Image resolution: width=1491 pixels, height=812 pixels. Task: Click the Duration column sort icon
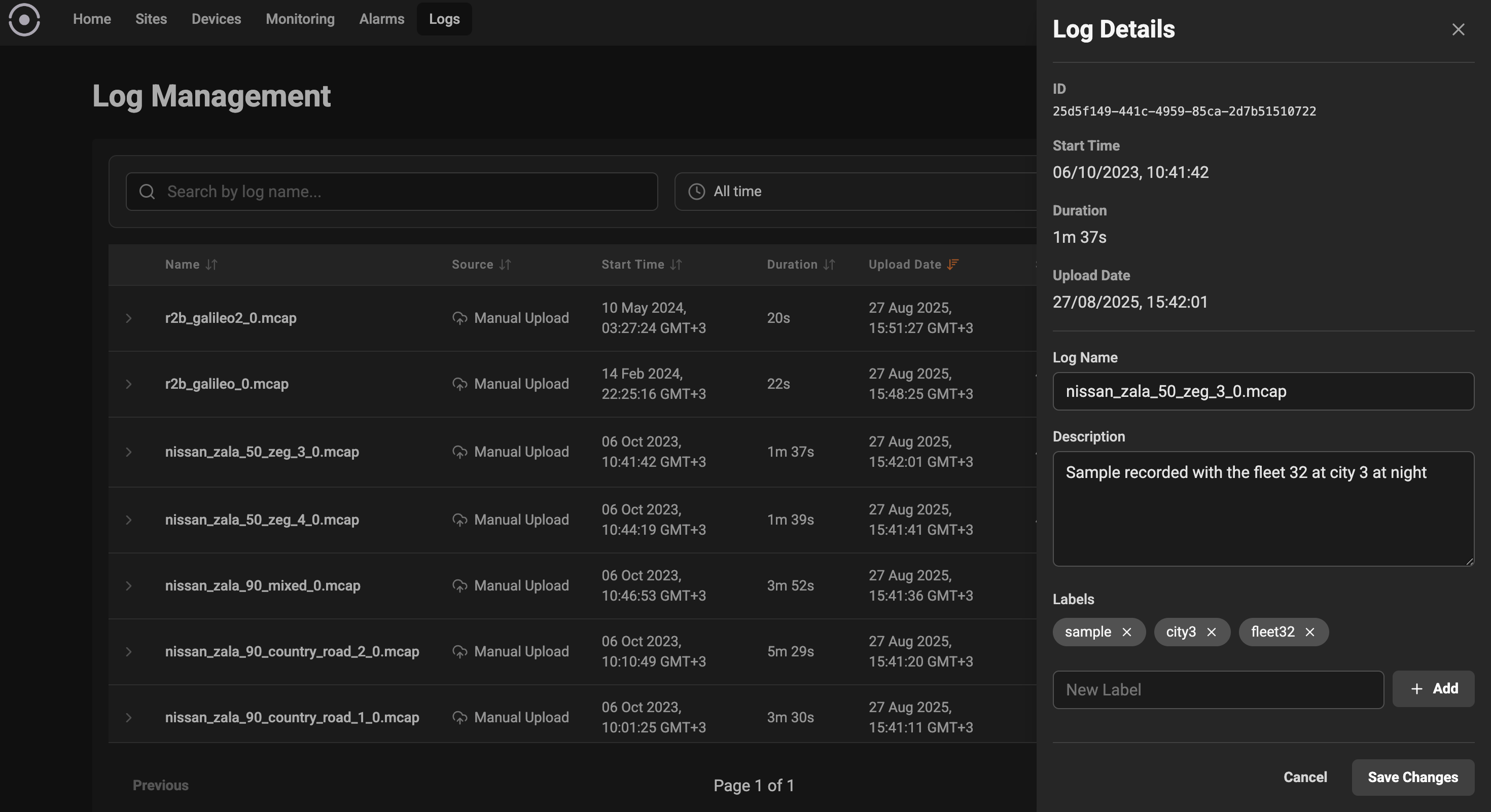pyautogui.click(x=830, y=265)
